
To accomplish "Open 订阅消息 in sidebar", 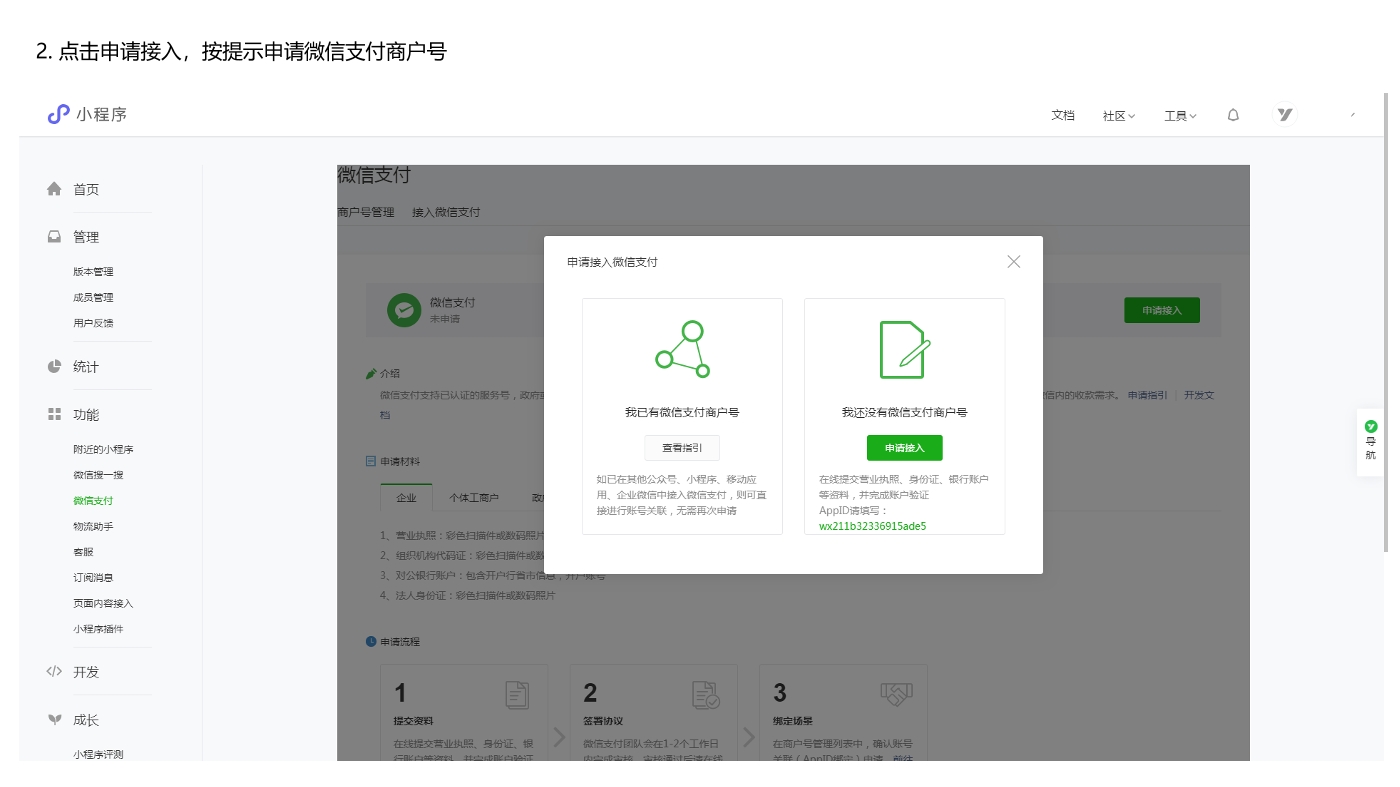I will tap(93, 578).
